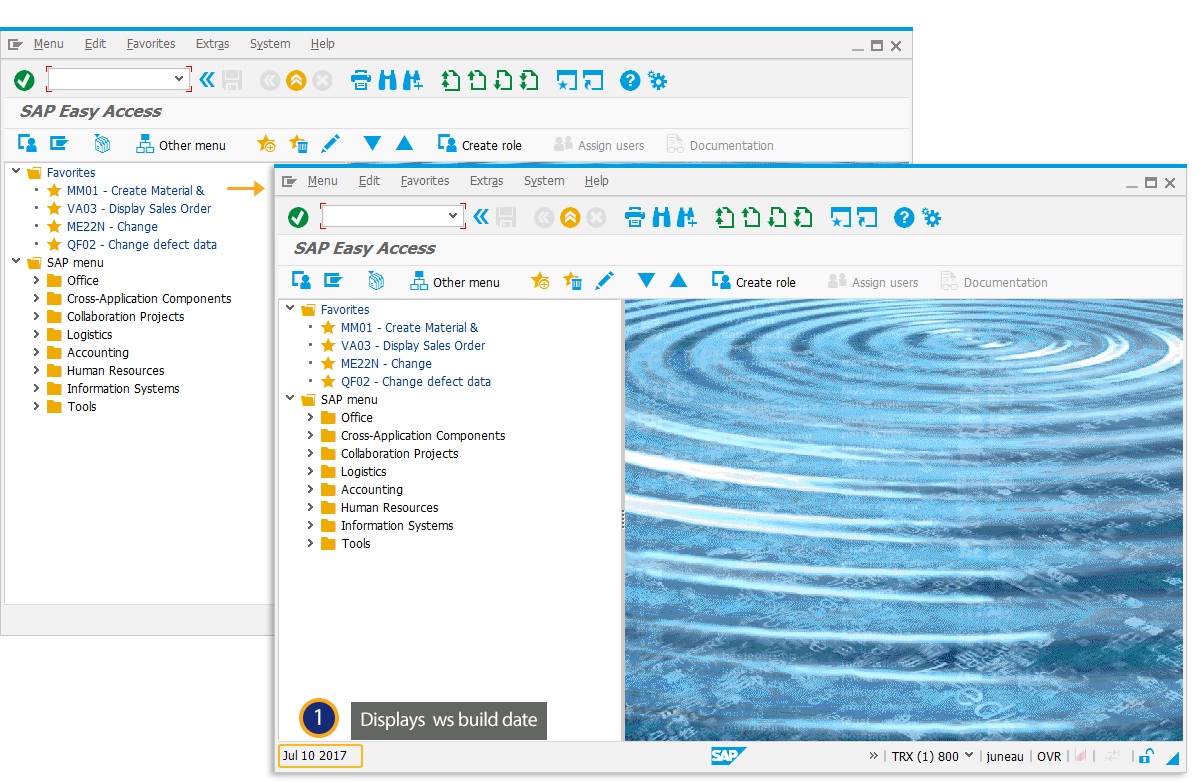The height and width of the screenshot is (782, 1200).
Task: Hide command field with double-chevron, front window
Action: click(481, 216)
